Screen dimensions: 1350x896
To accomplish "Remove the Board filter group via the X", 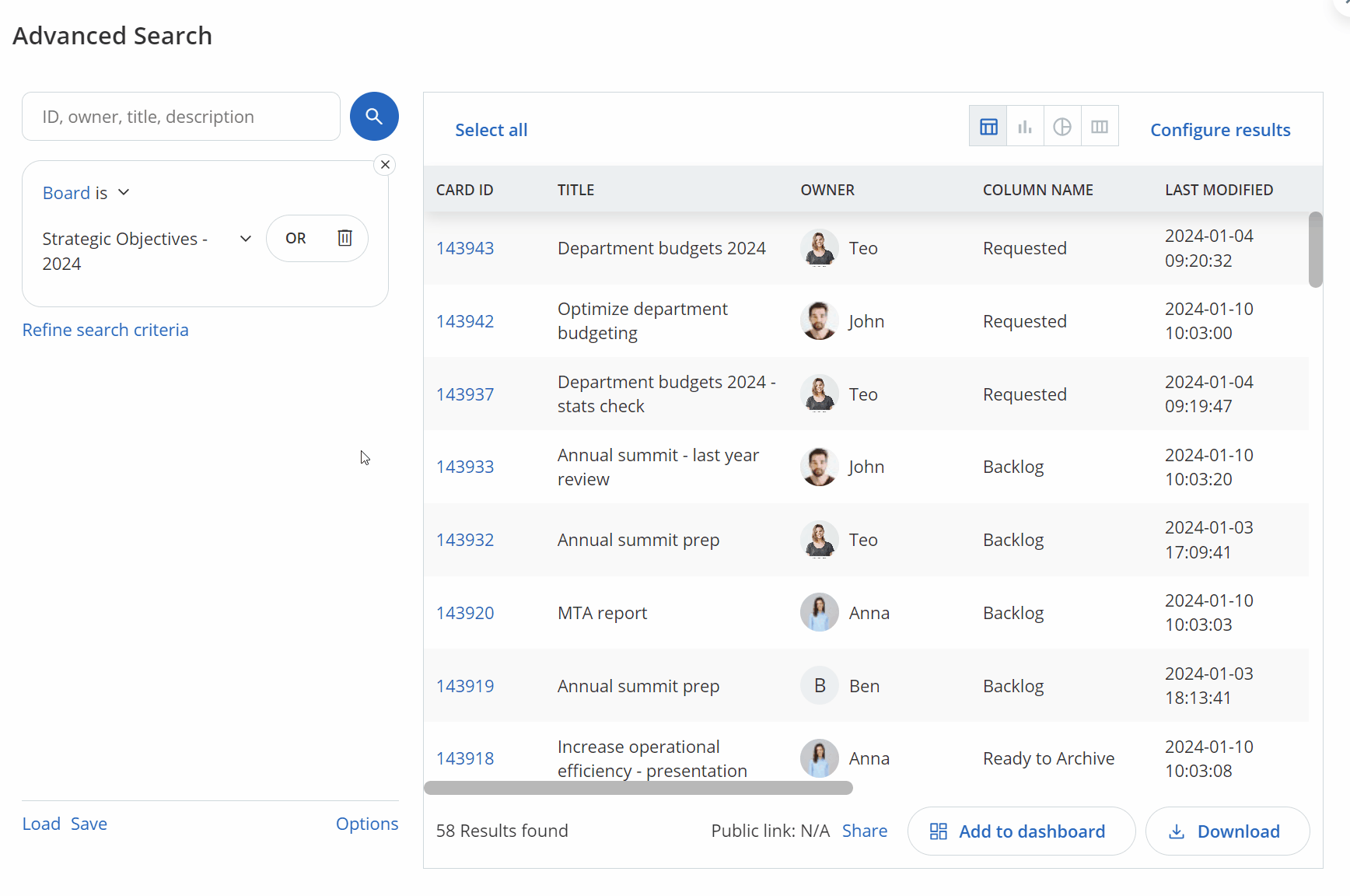I will 385,164.
